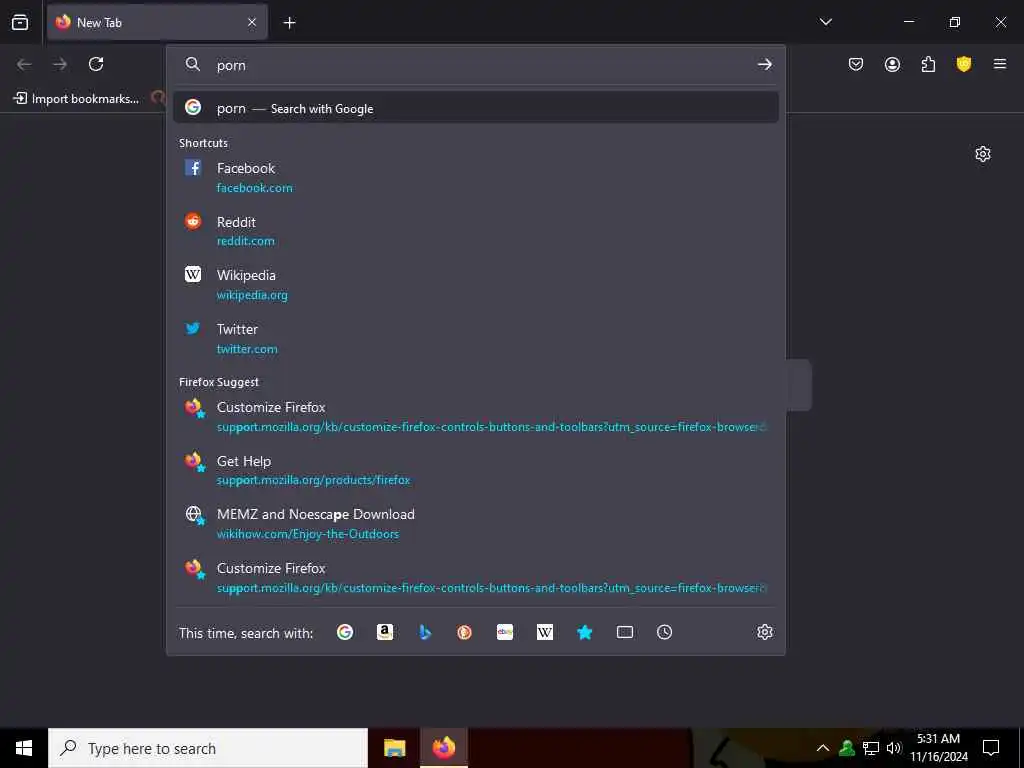1024x768 pixels.
Task: Reload the current page
Action: [x=96, y=64]
